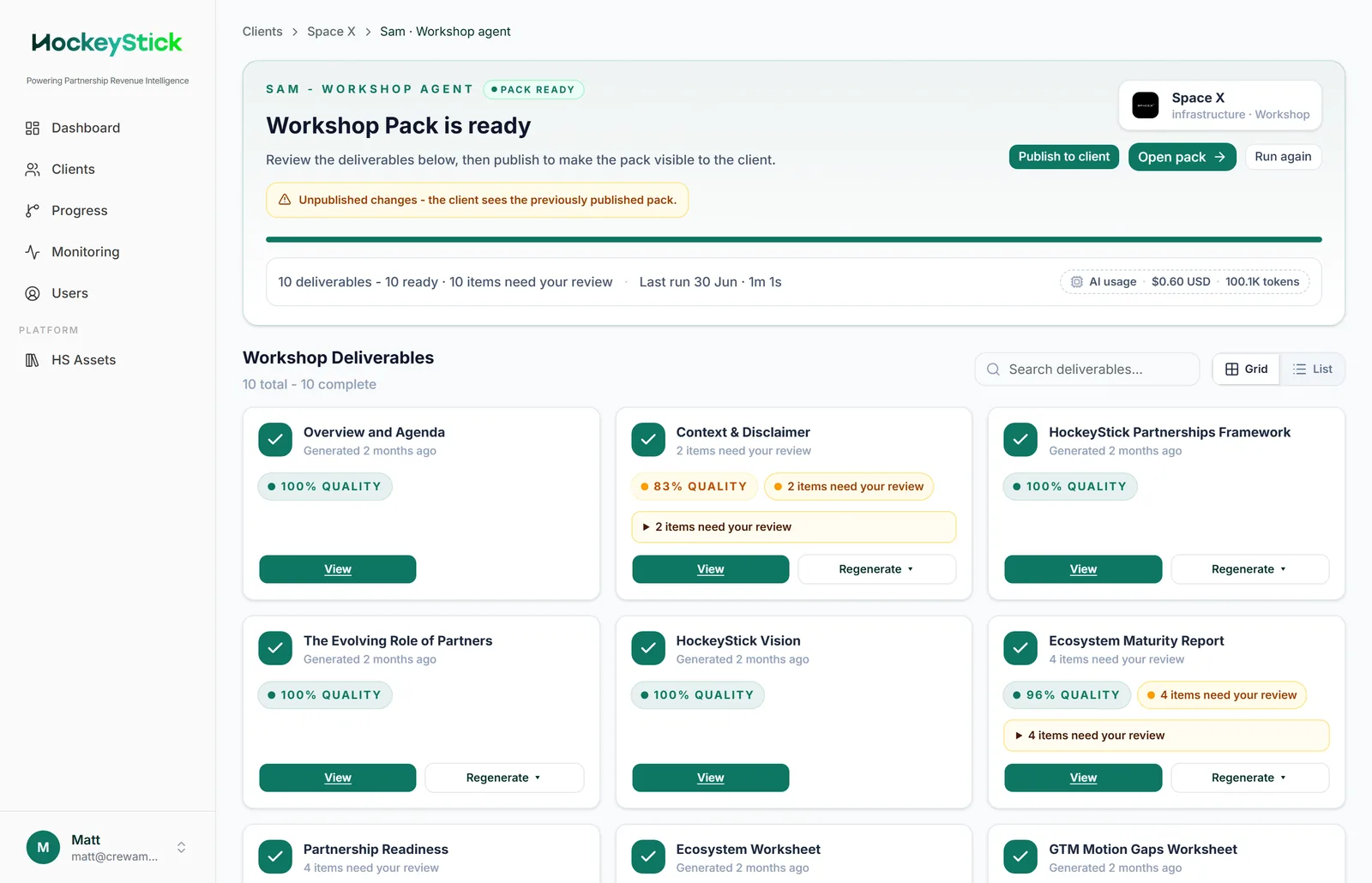Image resolution: width=1372 pixels, height=883 pixels.
Task: Click the Clients people icon
Action: [x=33, y=169]
